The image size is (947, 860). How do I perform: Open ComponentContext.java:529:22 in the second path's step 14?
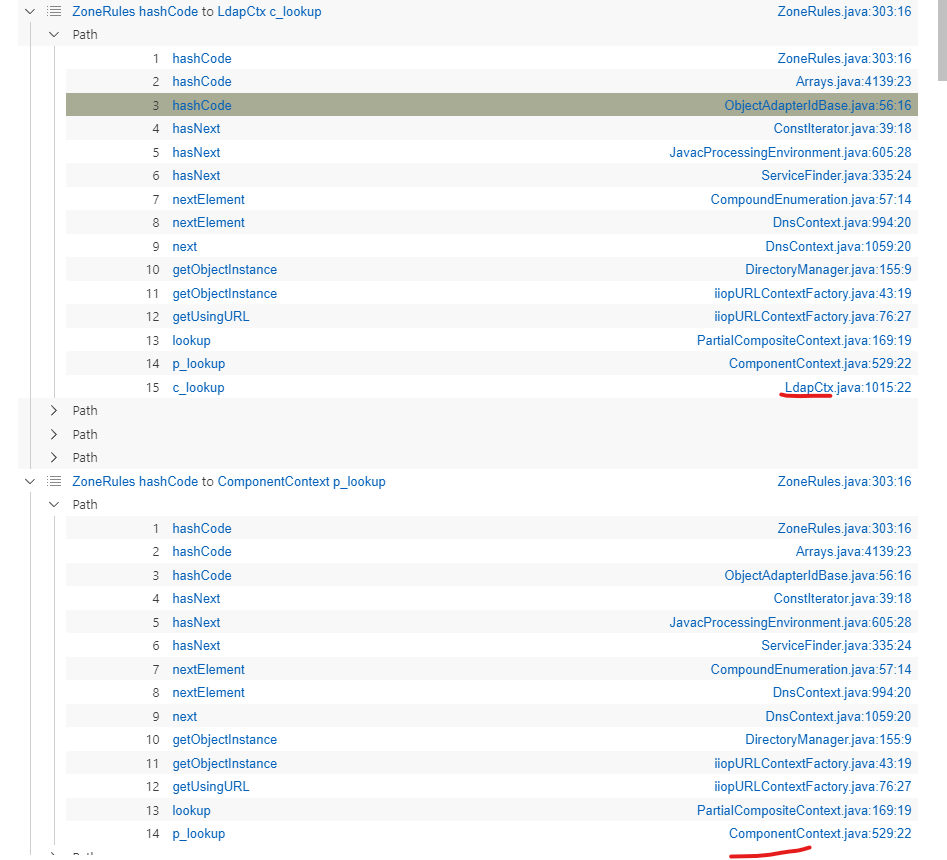pos(819,834)
